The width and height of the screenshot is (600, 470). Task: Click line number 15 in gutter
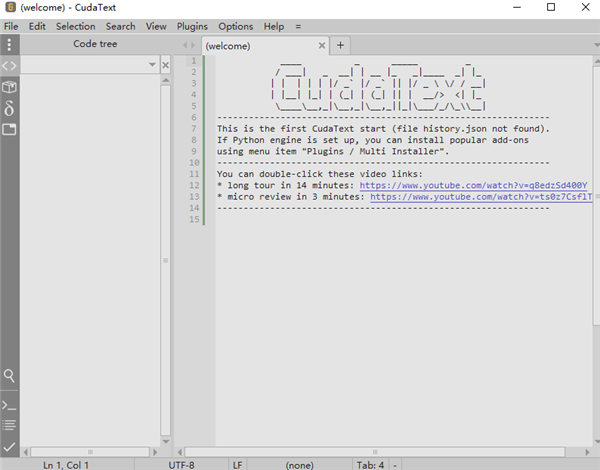coord(194,220)
